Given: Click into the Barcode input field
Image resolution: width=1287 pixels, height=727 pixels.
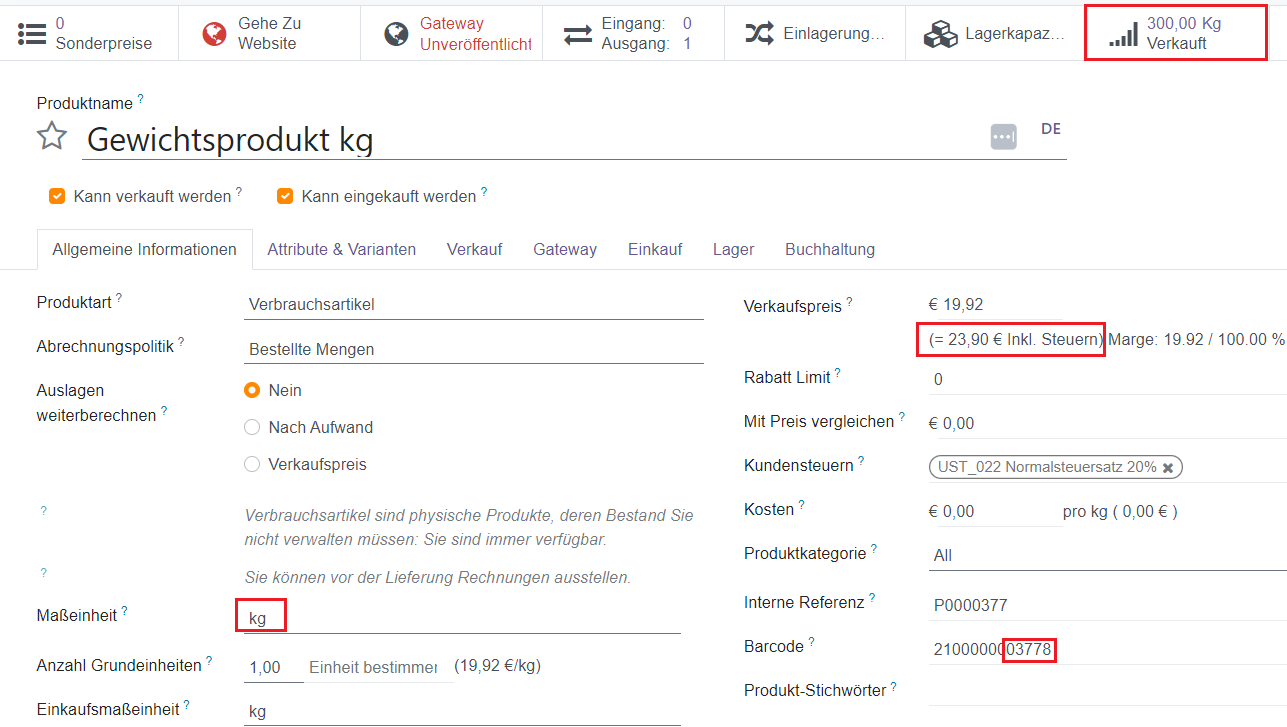Looking at the screenshot, I should click(x=1100, y=649).
